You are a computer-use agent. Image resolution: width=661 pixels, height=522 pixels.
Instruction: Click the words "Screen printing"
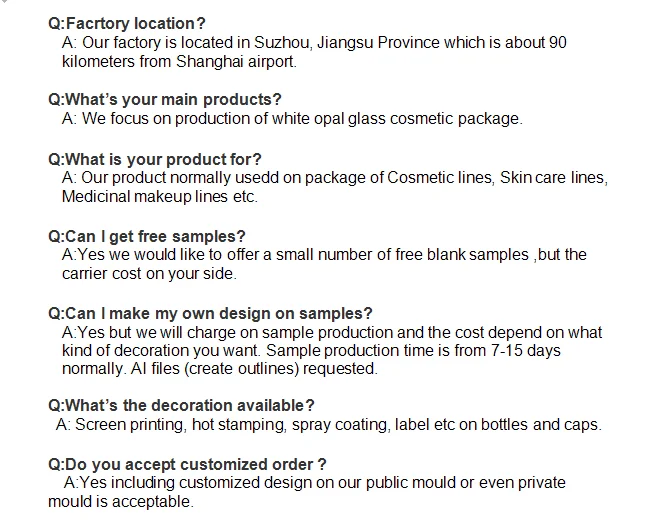click(x=127, y=425)
